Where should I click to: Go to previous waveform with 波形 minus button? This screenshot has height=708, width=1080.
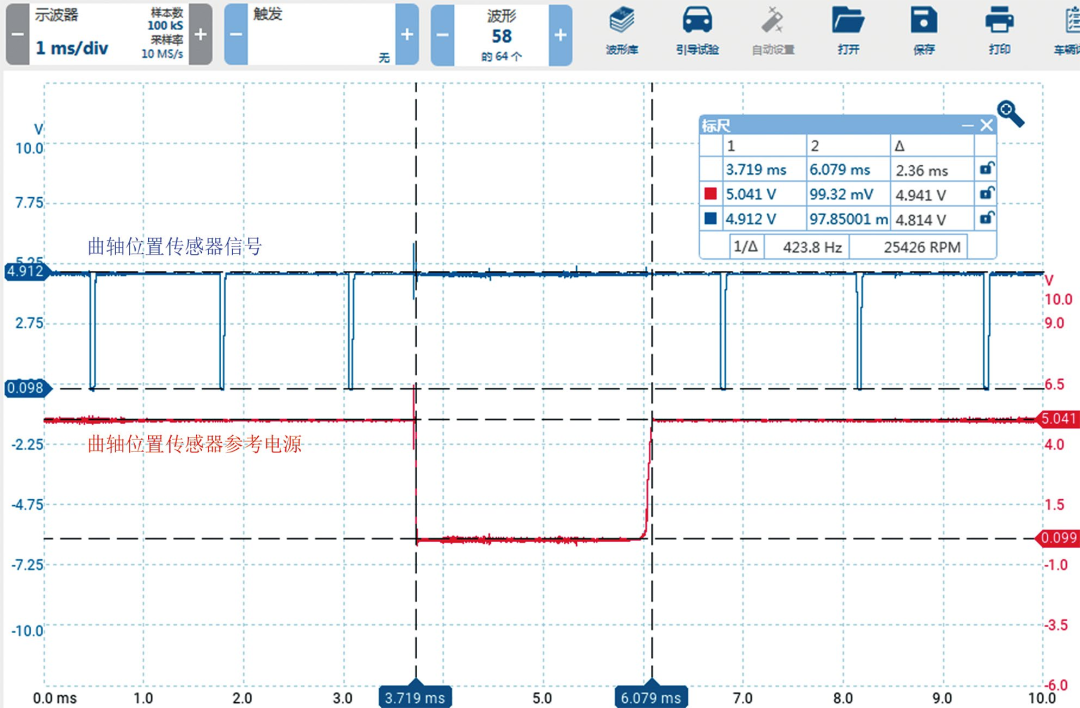pos(443,34)
